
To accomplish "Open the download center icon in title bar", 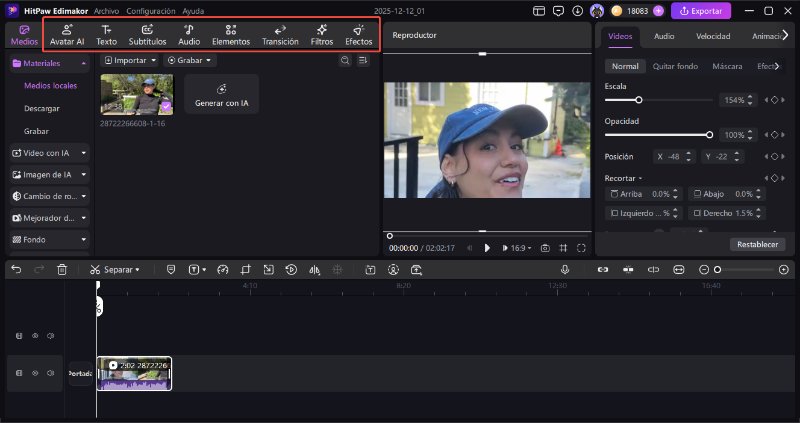I will click(578, 11).
